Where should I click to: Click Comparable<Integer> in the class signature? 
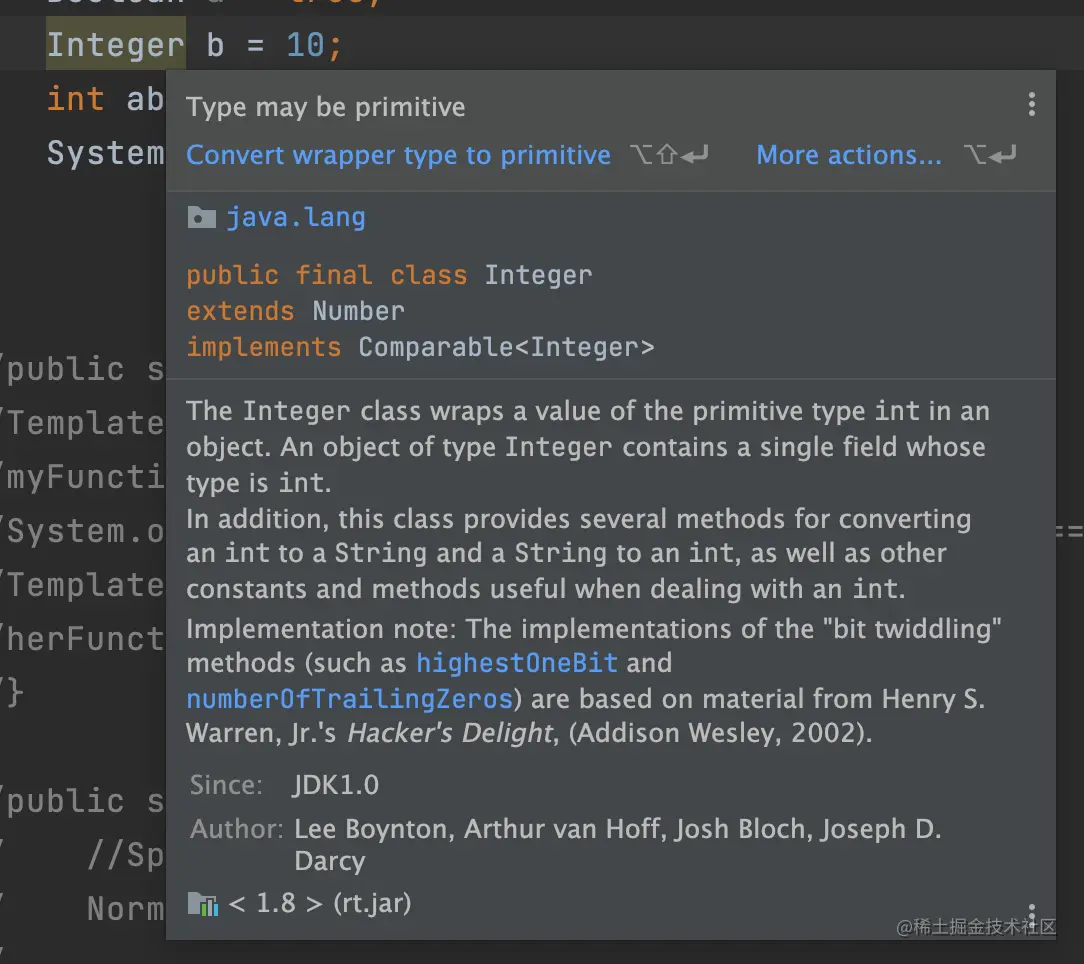(506, 347)
